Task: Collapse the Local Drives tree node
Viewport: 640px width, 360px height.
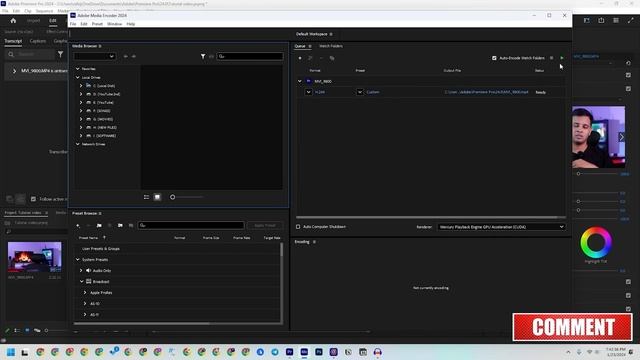Action: point(78,78)
